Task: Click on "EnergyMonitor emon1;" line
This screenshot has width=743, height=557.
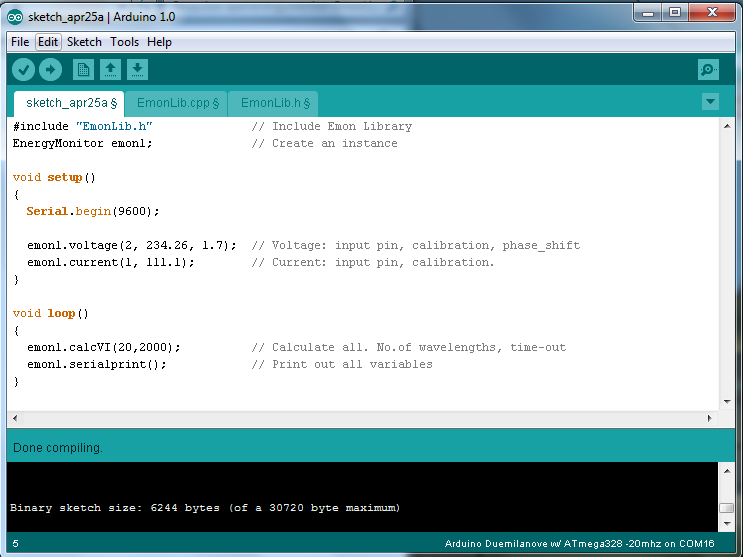Action: [x=82, y=144]
